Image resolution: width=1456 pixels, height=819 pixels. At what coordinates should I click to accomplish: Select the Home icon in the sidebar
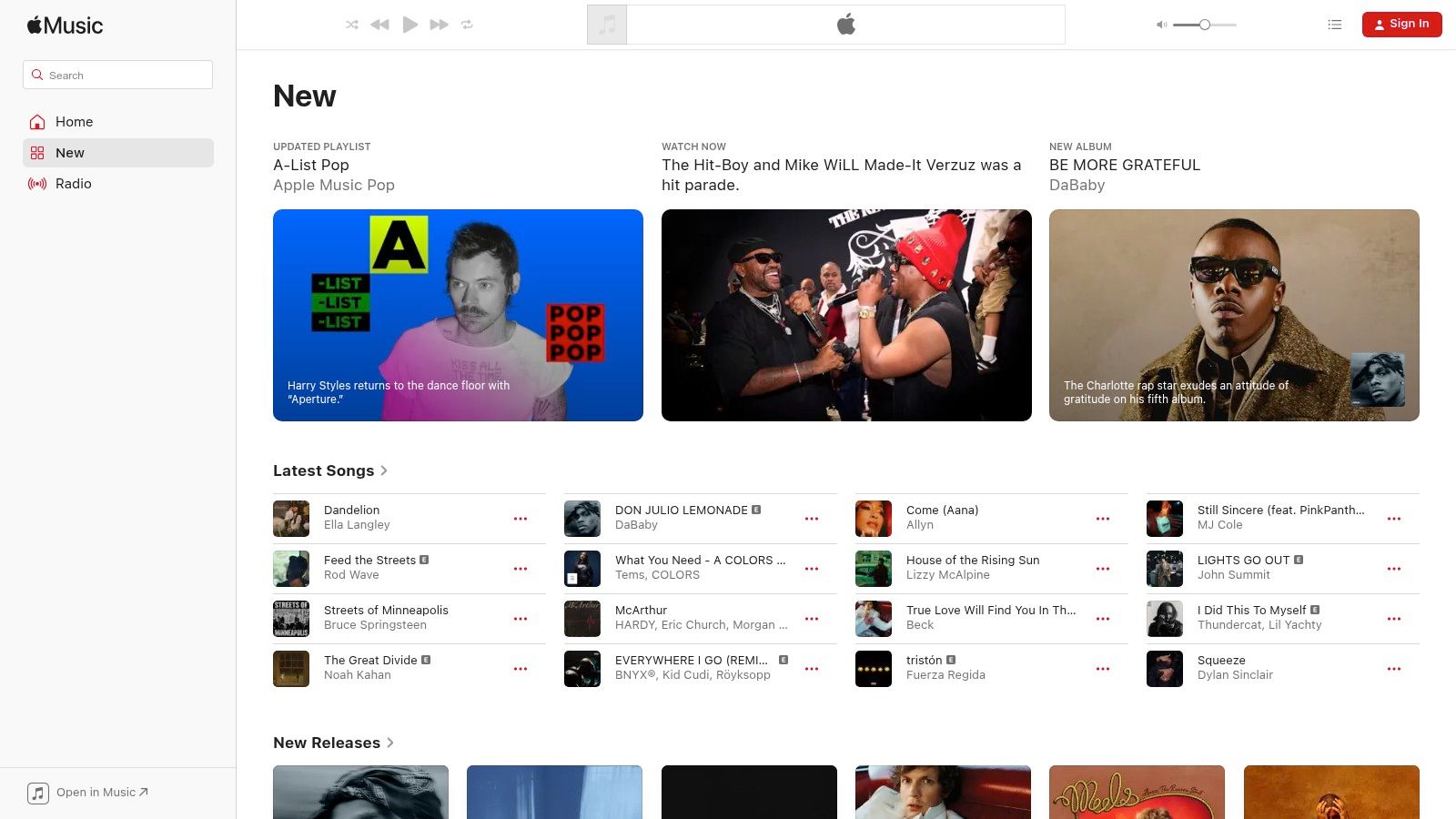tap(37, 121)
